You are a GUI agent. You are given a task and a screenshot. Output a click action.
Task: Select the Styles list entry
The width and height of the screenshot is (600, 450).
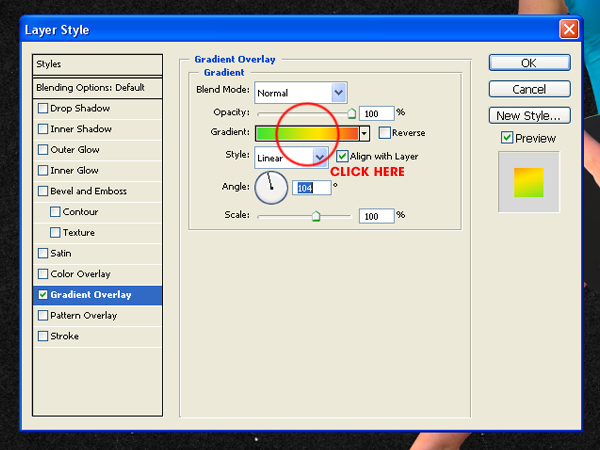98,64
